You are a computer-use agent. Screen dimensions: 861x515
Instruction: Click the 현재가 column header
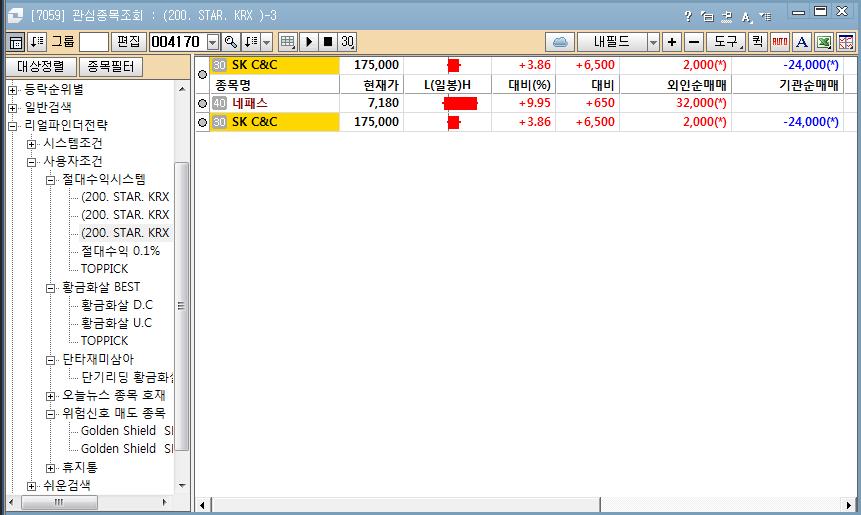pos(372,85)
